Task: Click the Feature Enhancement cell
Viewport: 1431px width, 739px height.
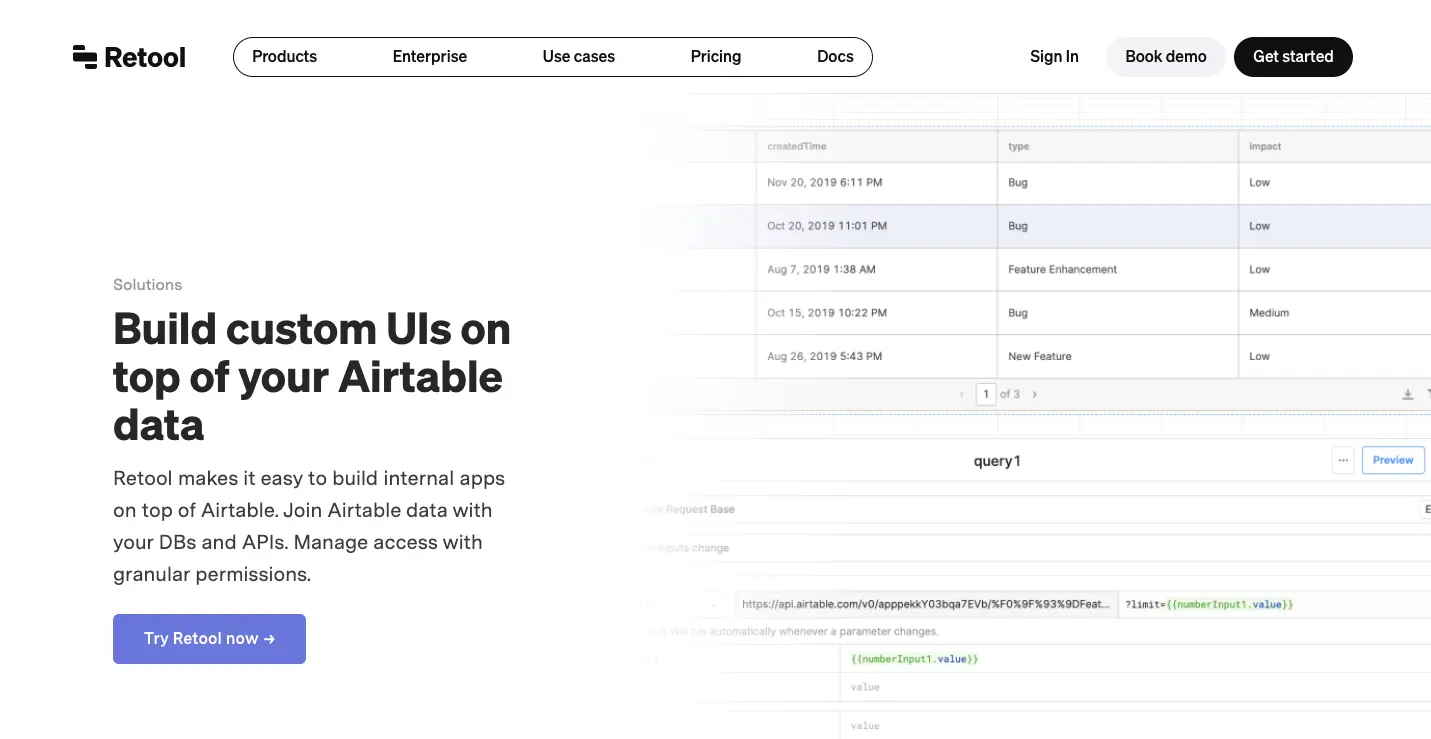Action: [x=1118, y=270]
